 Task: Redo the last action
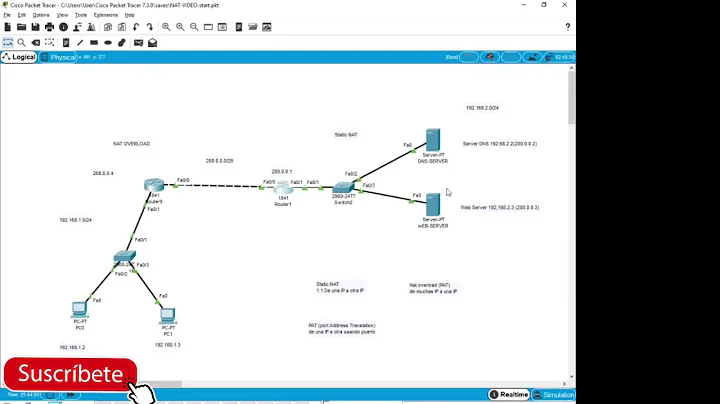click(150, 27)
